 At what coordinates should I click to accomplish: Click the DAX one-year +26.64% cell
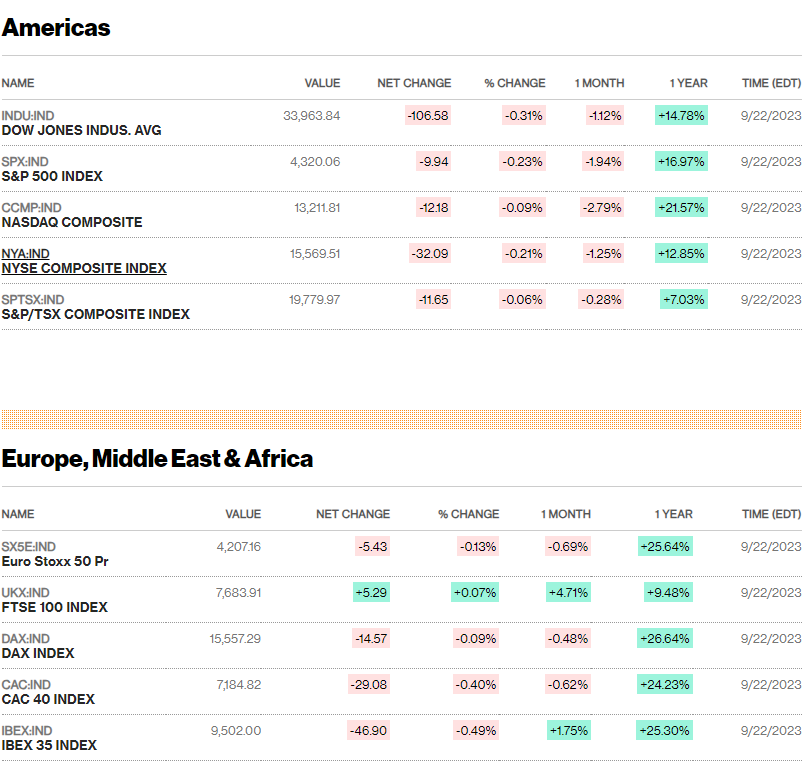[665, 638]
